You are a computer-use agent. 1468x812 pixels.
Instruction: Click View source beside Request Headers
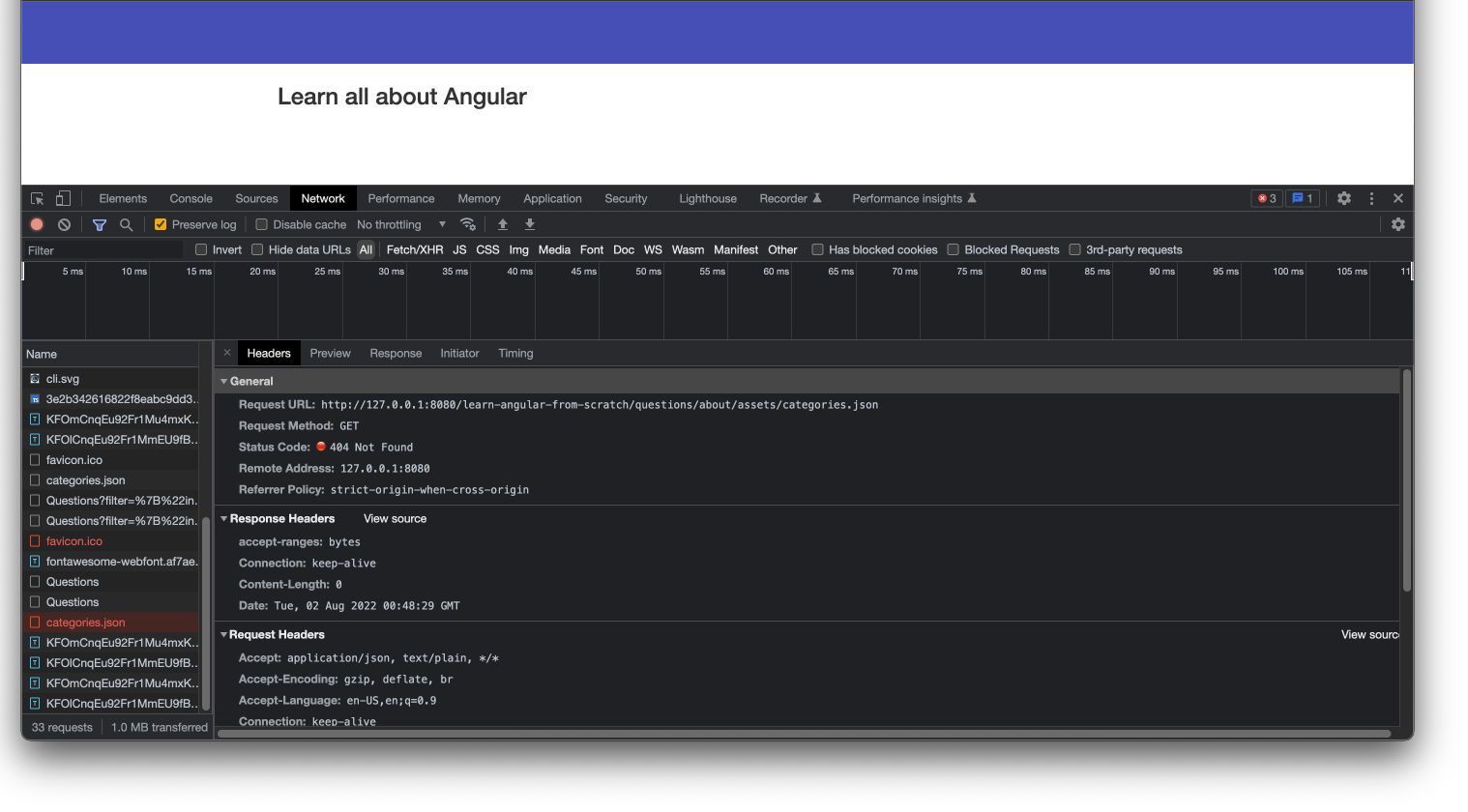click(1369, 635)
